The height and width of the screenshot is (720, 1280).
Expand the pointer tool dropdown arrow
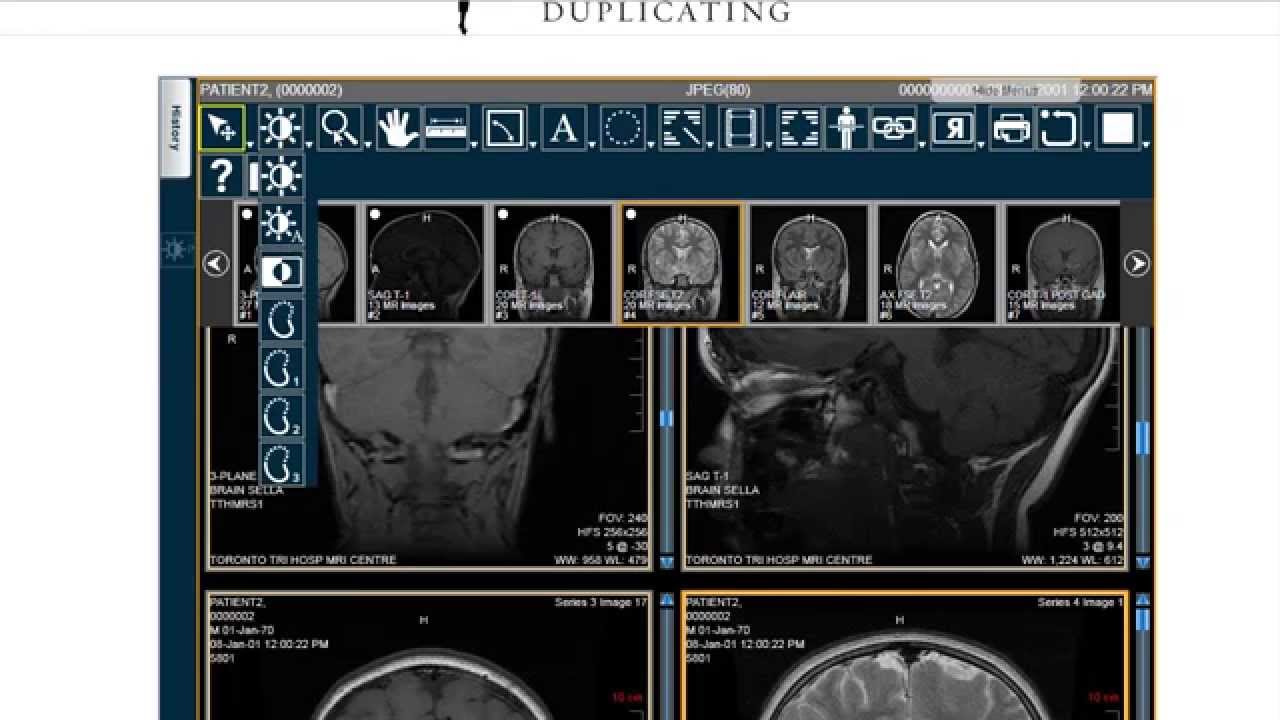pyautogui.click(x=251, y=146)
